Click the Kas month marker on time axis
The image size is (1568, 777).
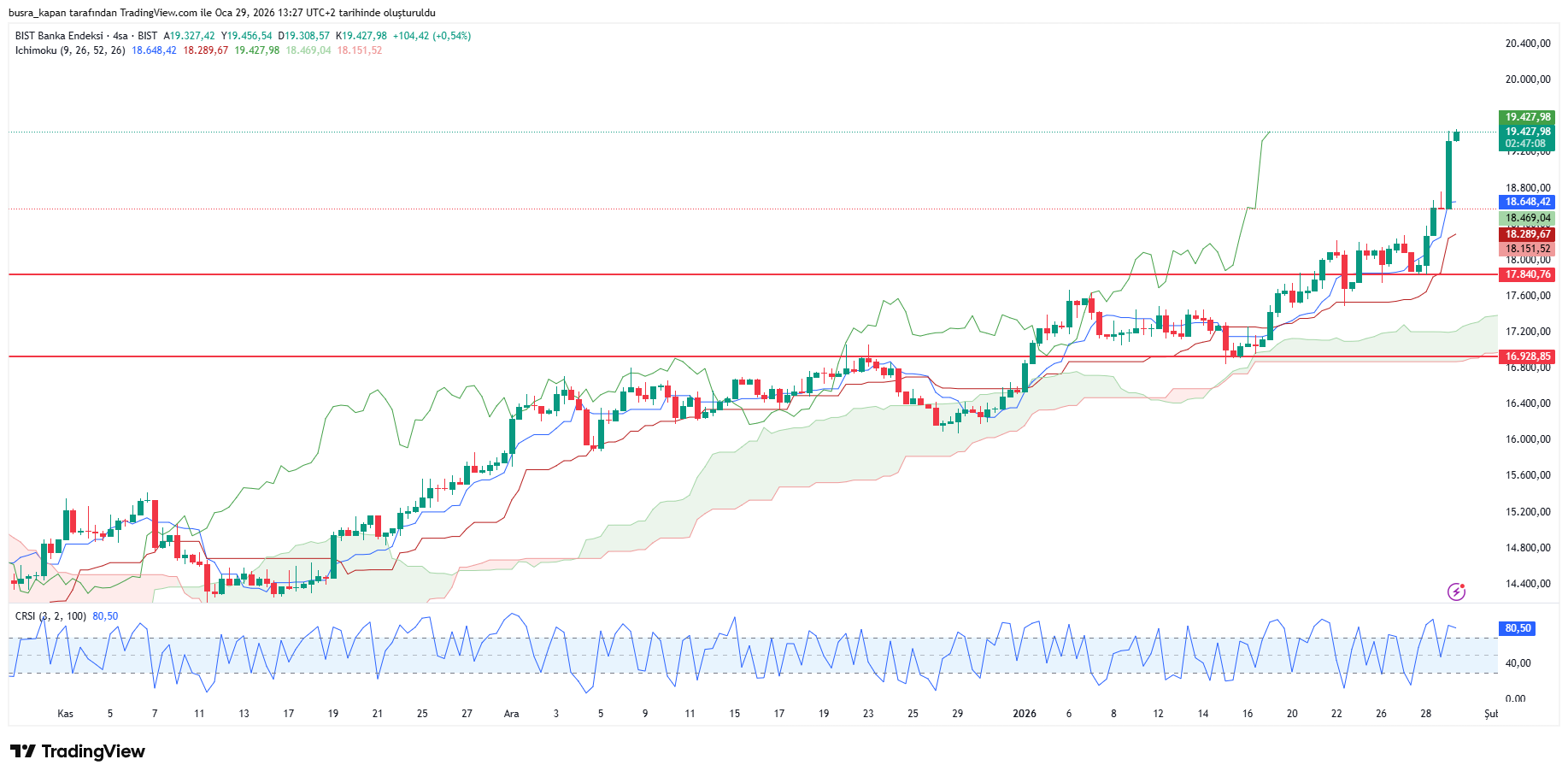click(65, 714)
